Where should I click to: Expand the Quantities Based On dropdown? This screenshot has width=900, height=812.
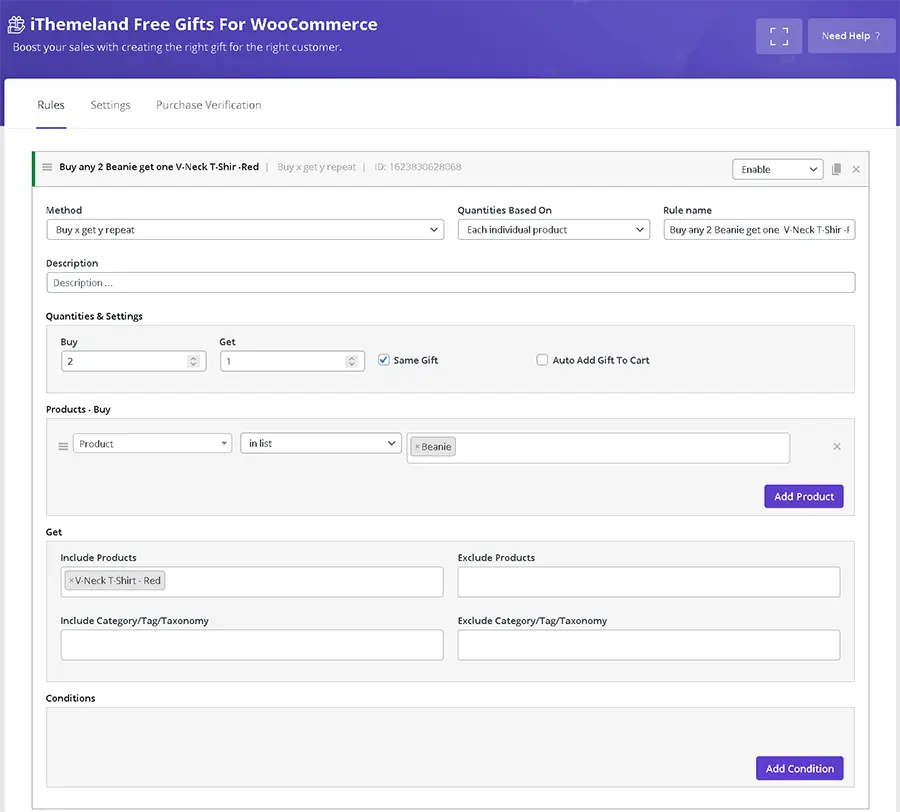pos(553,230)
